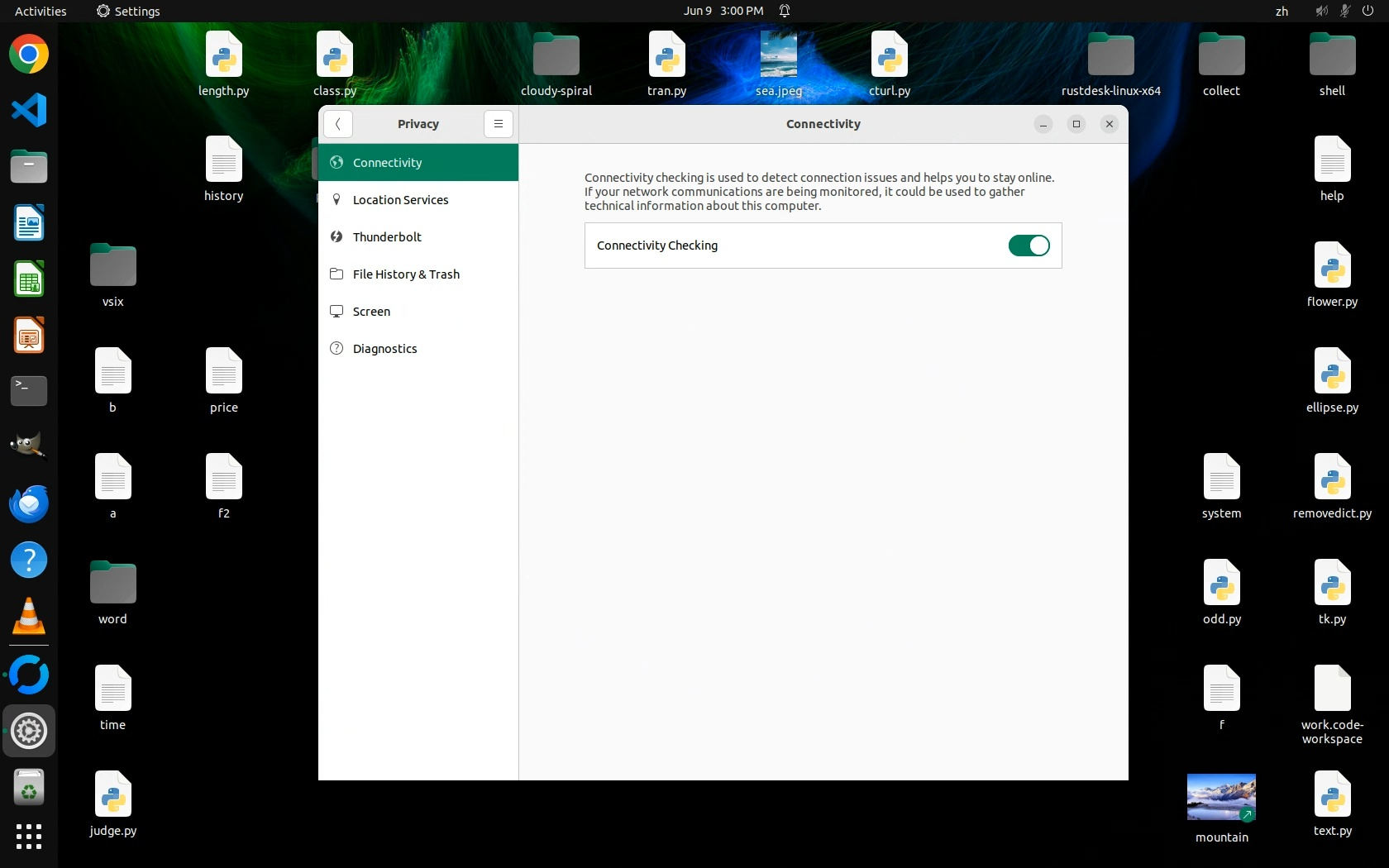Open the Settings hamburger menu

coord(498,124)
